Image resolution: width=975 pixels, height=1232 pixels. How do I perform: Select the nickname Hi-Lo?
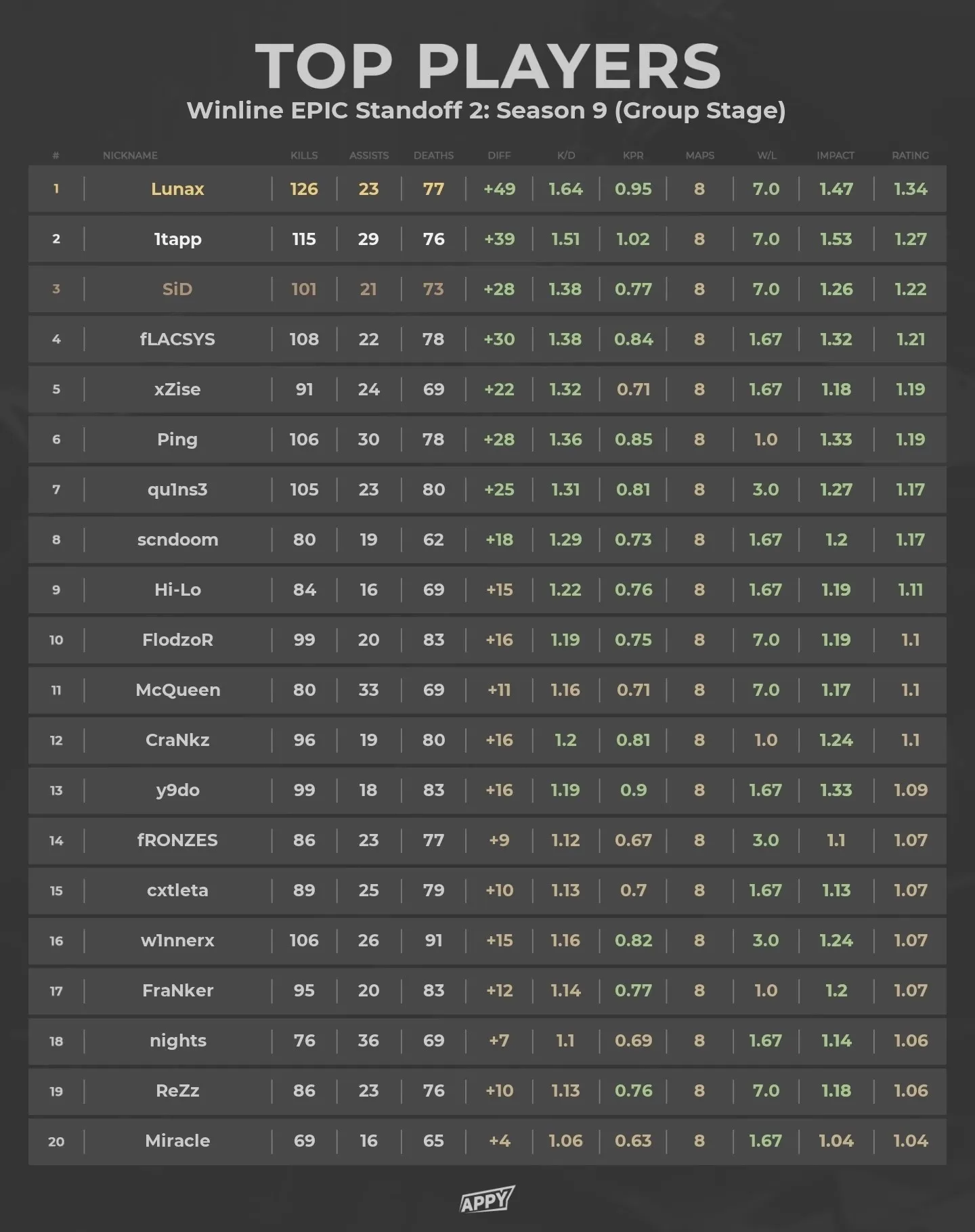tap(177, 590)
